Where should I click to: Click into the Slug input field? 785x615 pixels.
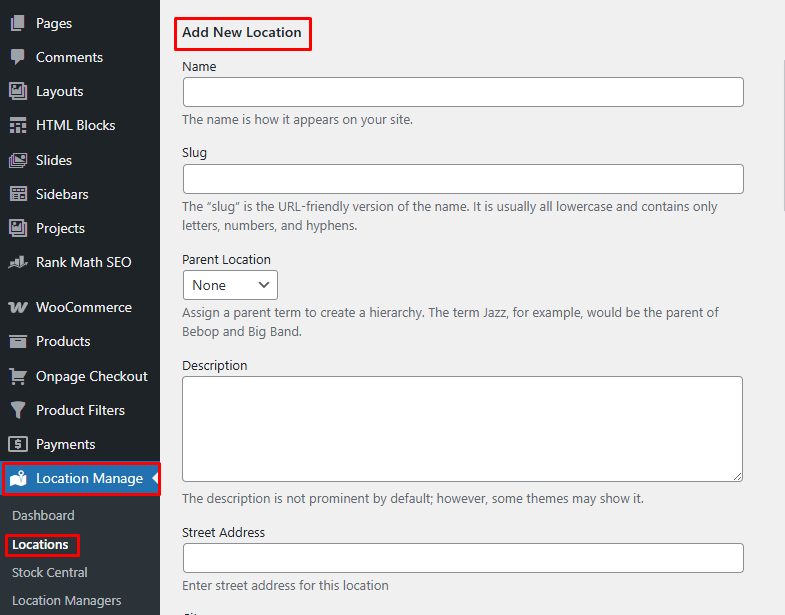[x=463, y=179]
